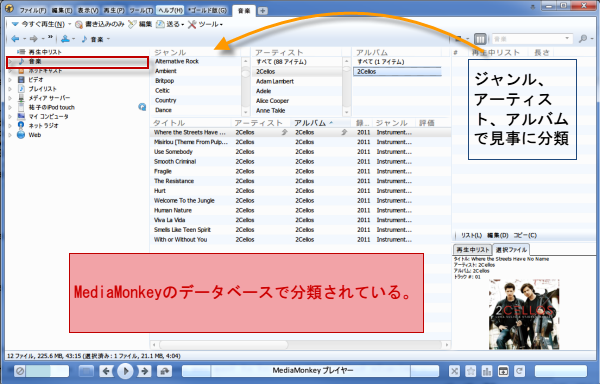Click the MediaMonkey プレイヤー seek bar

click(x=310, y=371)
